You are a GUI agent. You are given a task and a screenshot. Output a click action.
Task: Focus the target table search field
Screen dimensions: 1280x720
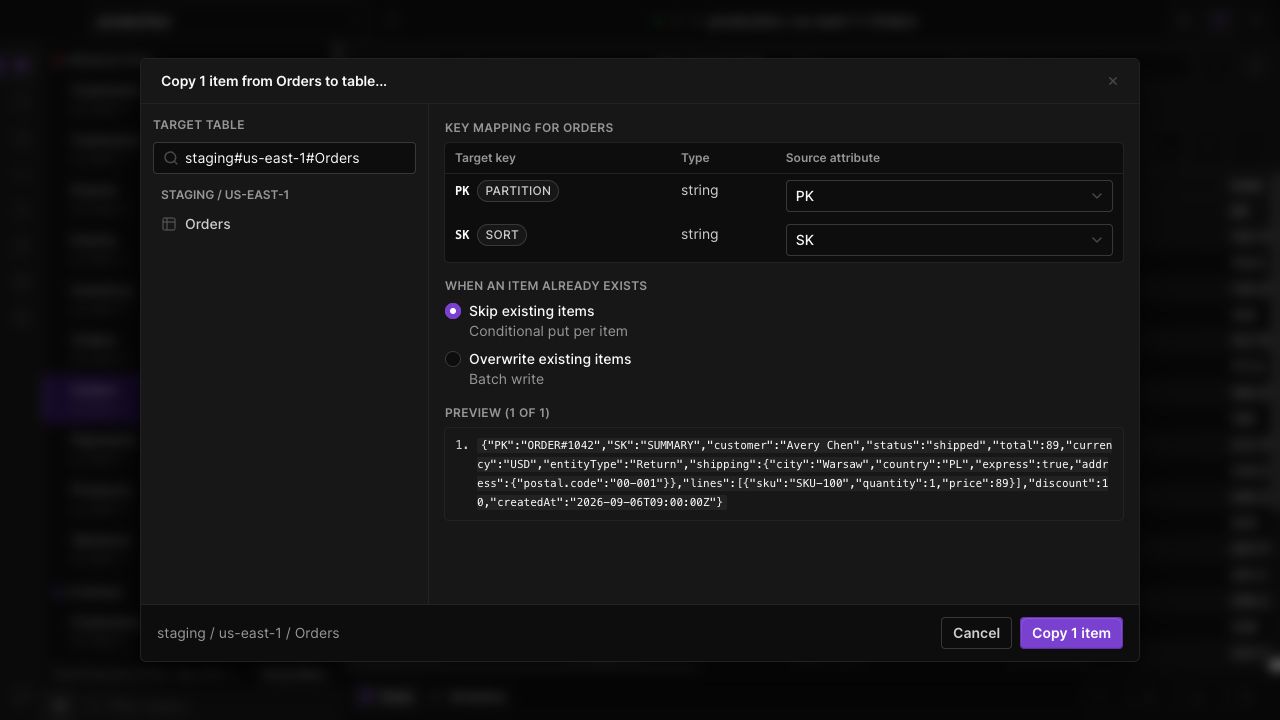[284, 158]
